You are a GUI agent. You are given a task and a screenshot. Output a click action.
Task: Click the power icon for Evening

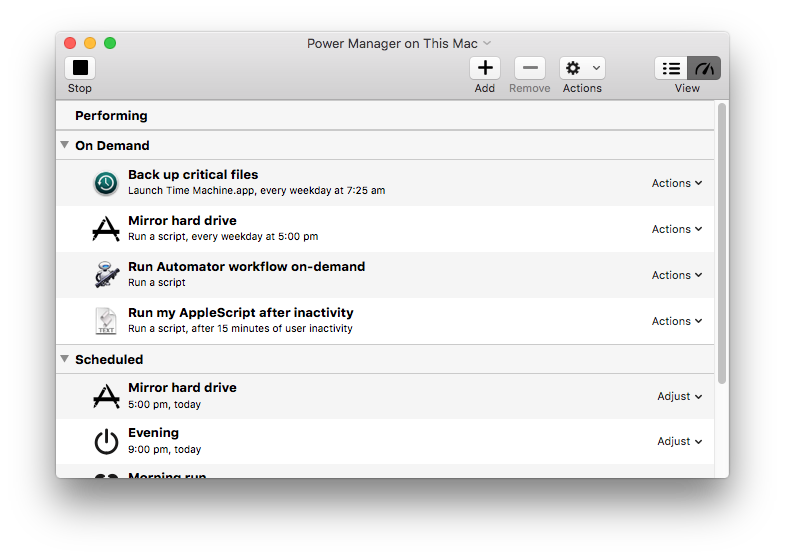tap(106, 441)
